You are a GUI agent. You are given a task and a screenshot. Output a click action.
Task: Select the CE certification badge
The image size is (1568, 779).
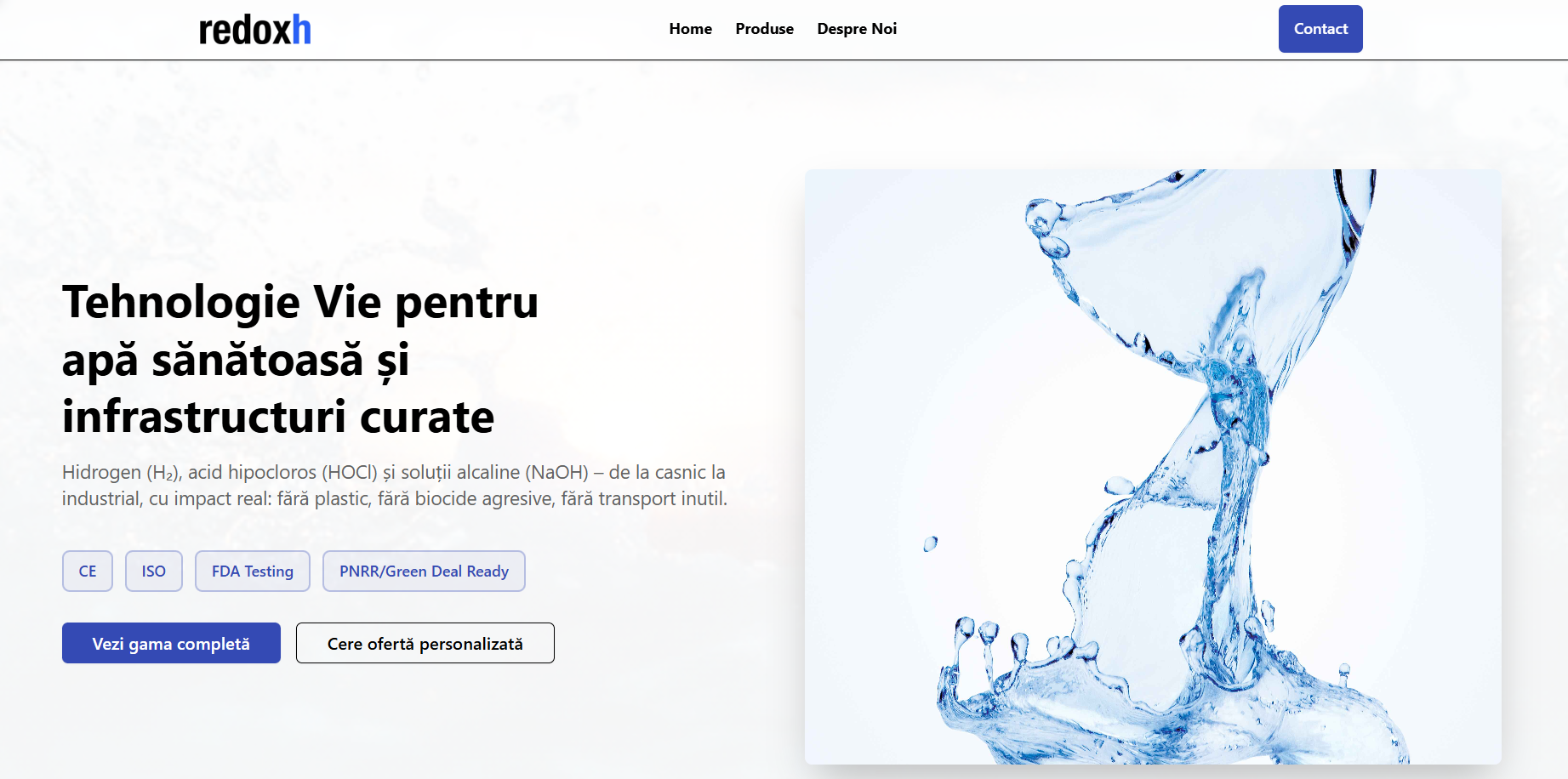click(88, 571)
